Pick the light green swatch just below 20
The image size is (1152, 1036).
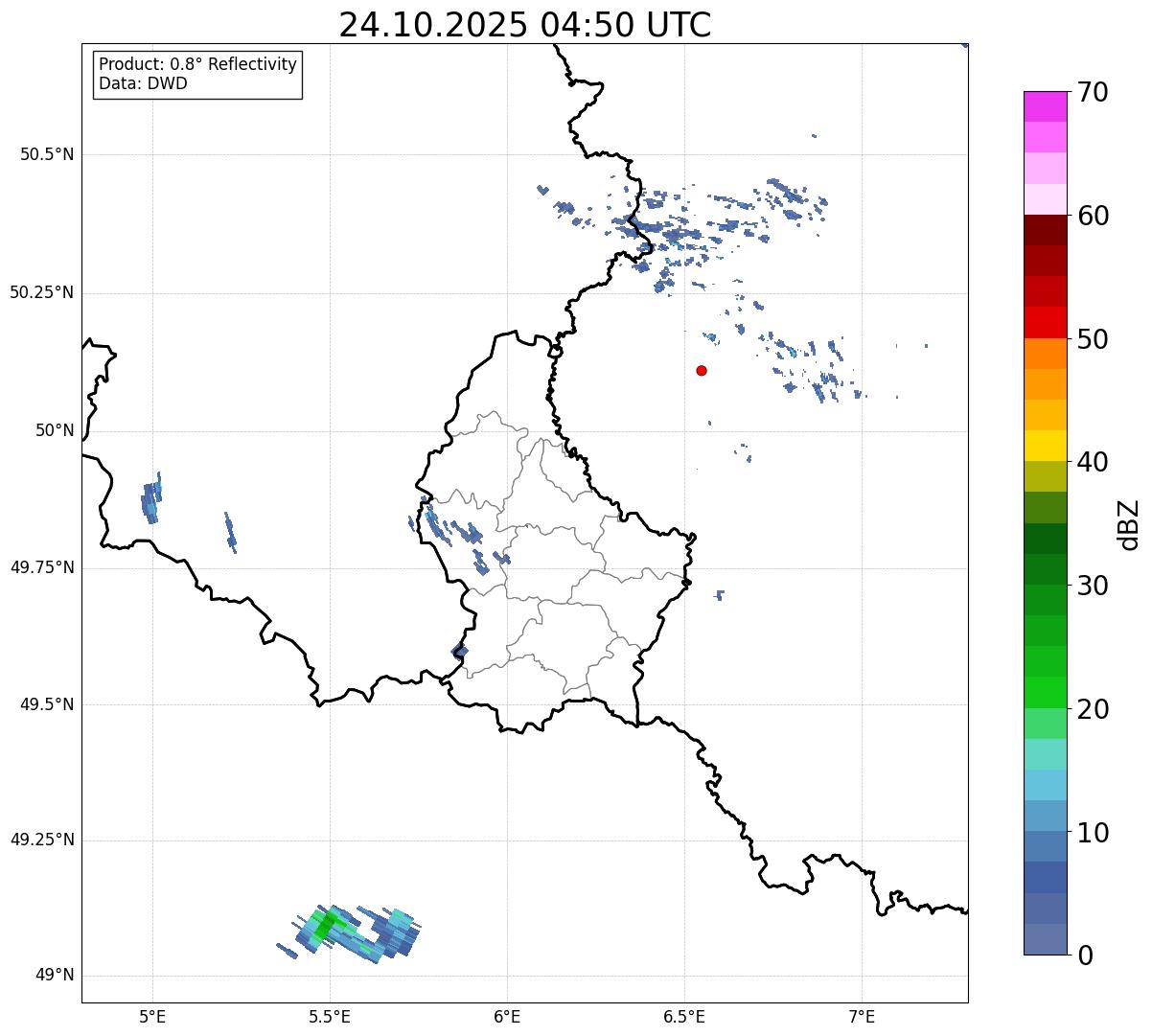coord(1045,724)
